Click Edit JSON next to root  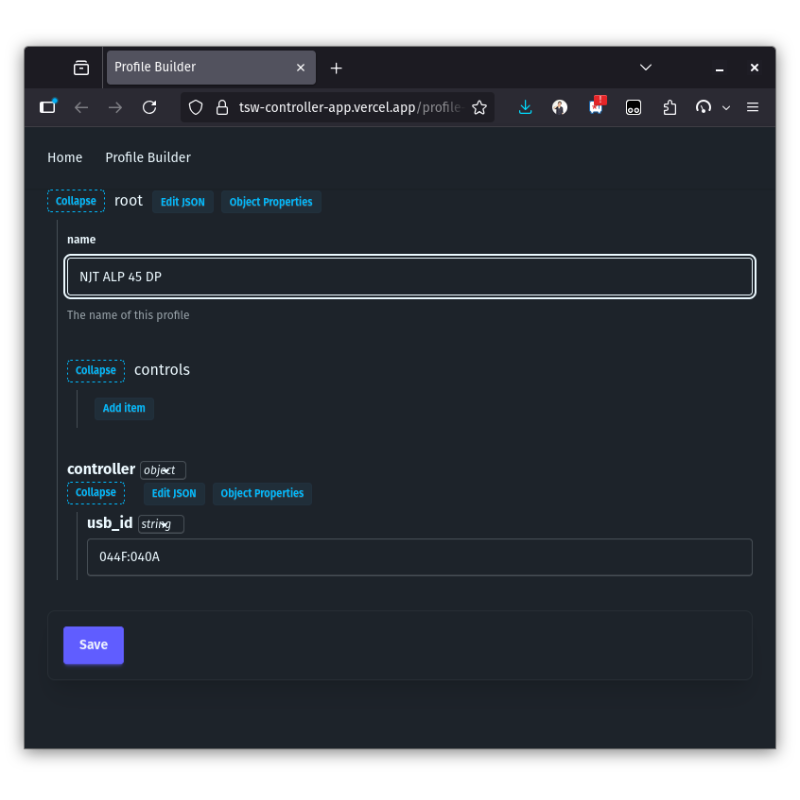click(183, 202)
